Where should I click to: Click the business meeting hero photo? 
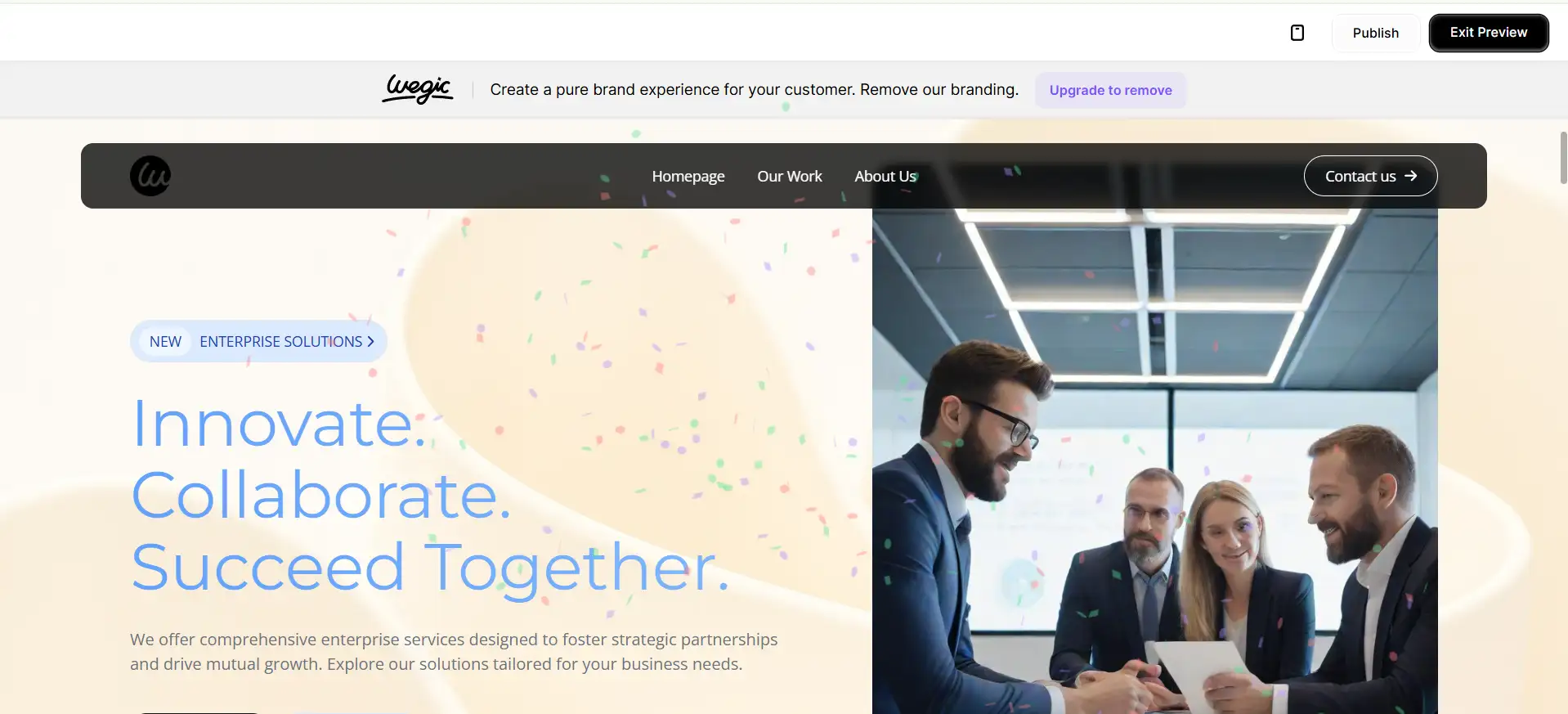[1154, 461]
